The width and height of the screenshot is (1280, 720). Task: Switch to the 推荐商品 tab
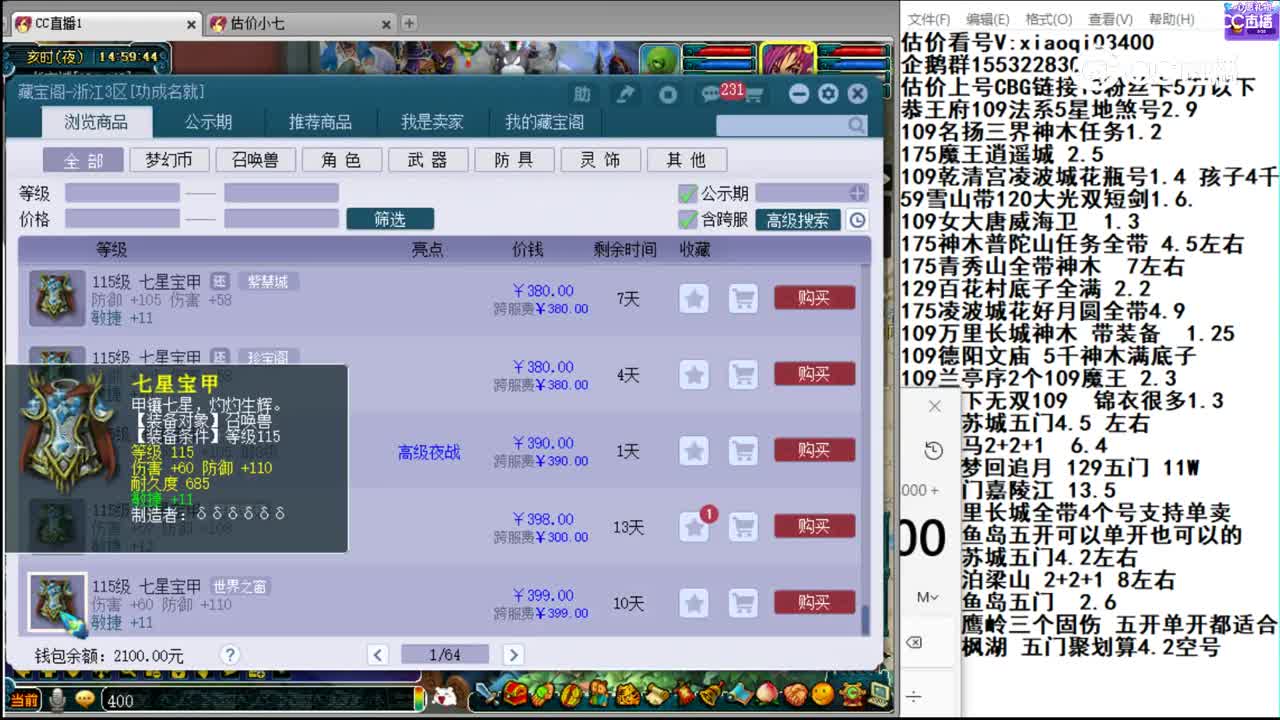[x=320, y=122]
